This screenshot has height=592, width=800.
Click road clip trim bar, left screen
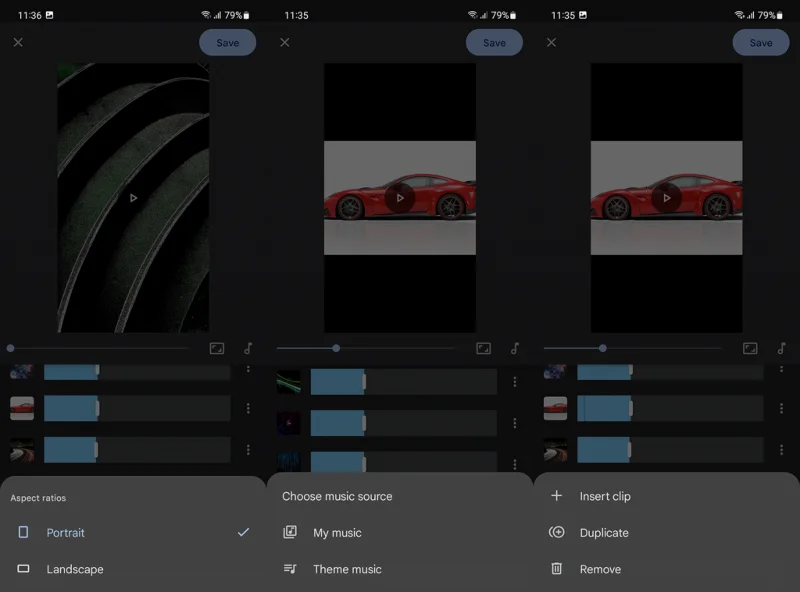click(137, 450)
